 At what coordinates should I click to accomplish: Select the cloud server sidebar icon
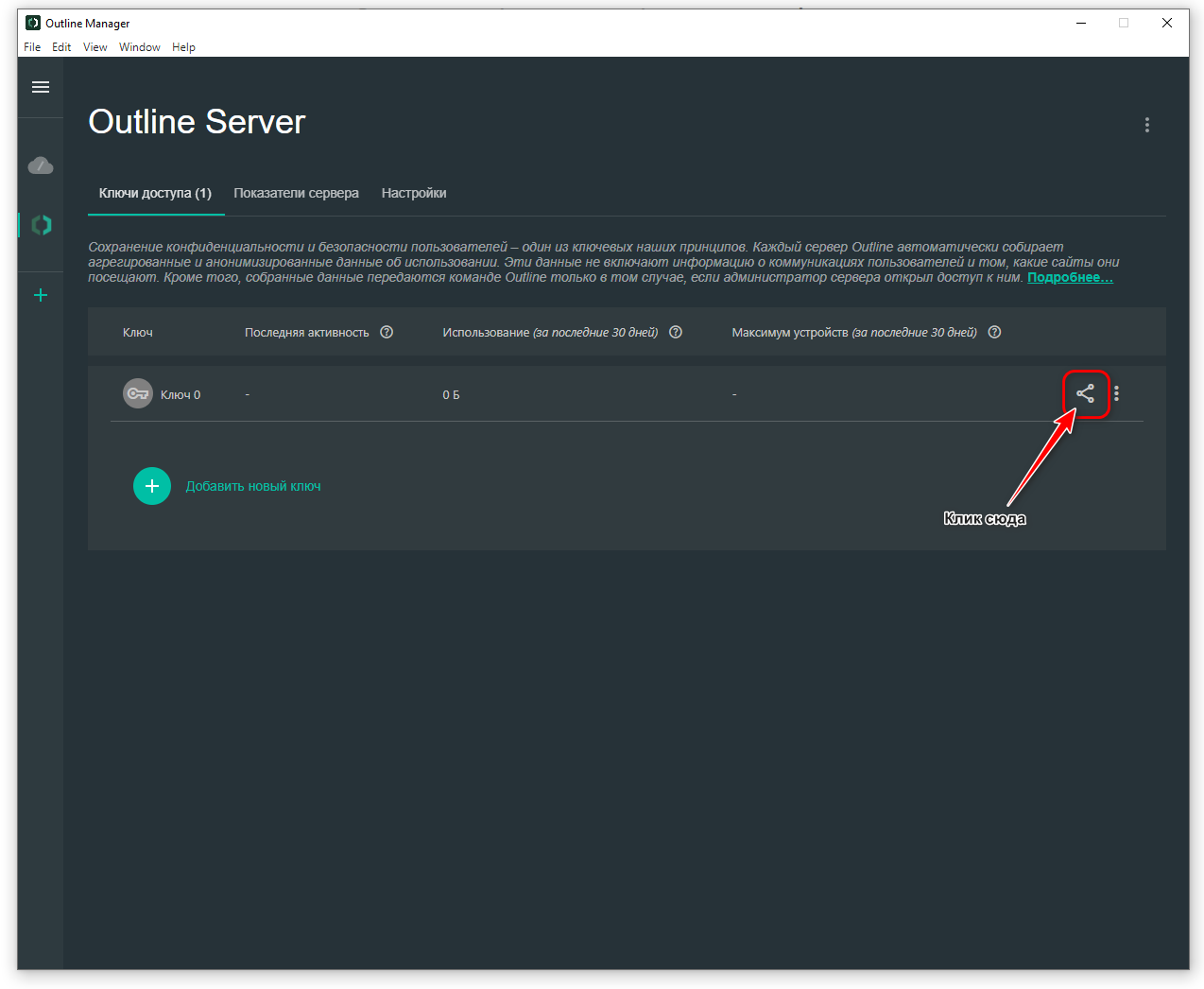[41, 165]
